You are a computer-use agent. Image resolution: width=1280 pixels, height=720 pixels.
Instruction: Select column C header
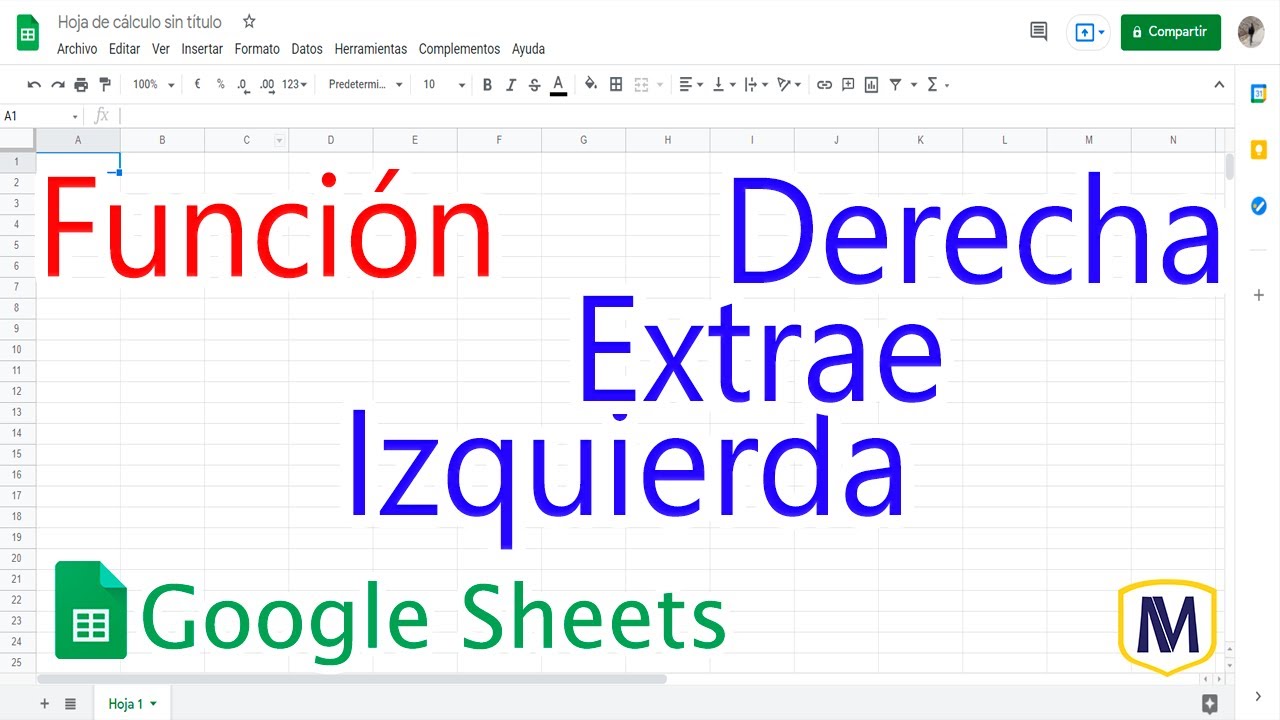(247, 140)
